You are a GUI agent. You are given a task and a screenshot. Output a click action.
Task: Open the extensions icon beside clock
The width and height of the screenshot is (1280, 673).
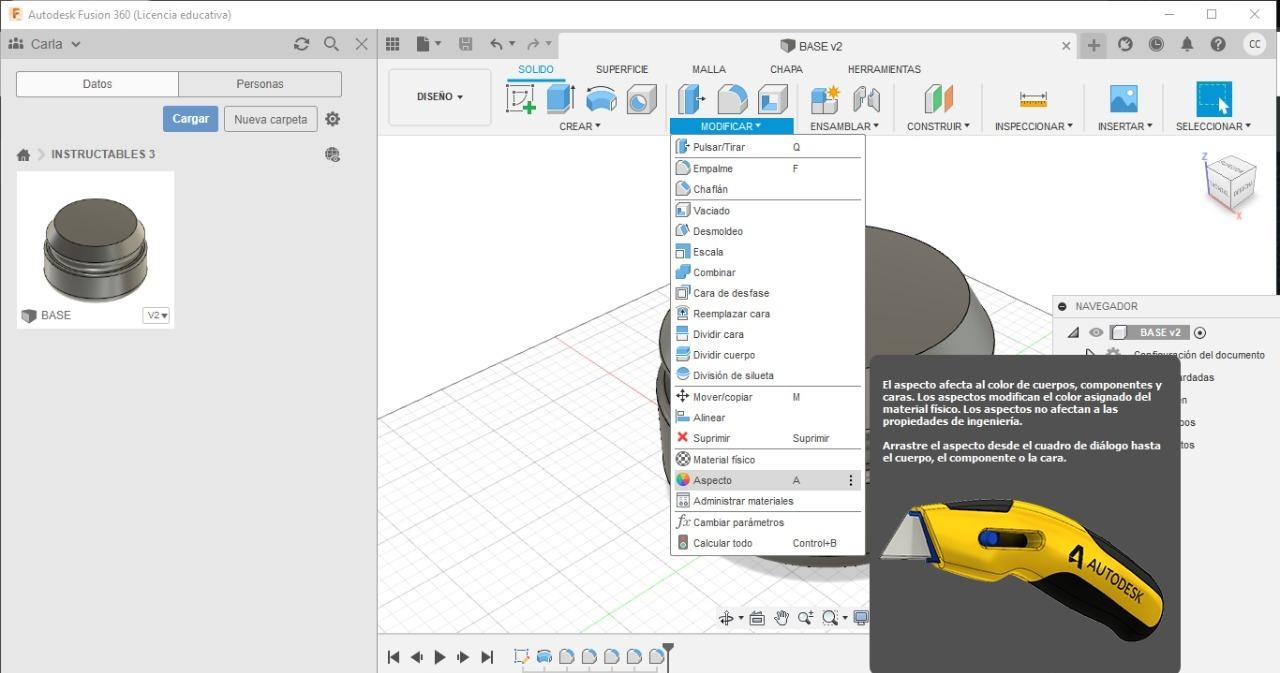point(1125,44)
